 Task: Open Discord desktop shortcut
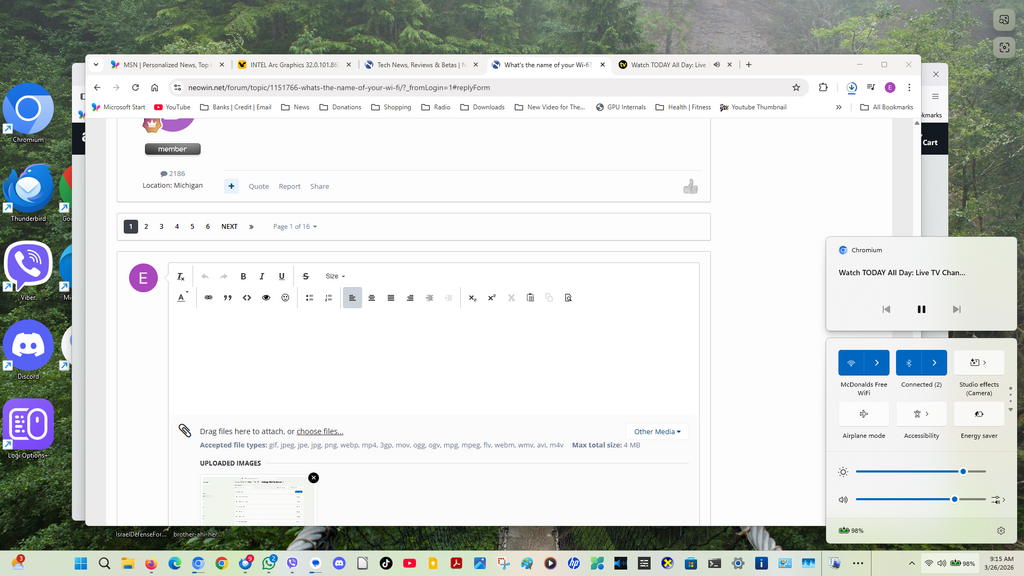click(28, 351)
